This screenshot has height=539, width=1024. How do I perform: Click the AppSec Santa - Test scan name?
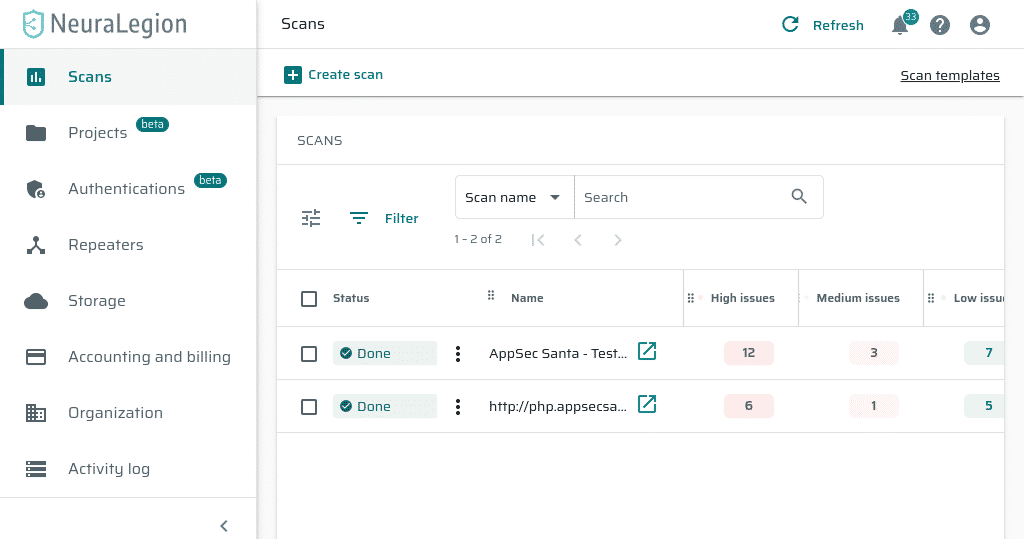click(x=558, y=353)
